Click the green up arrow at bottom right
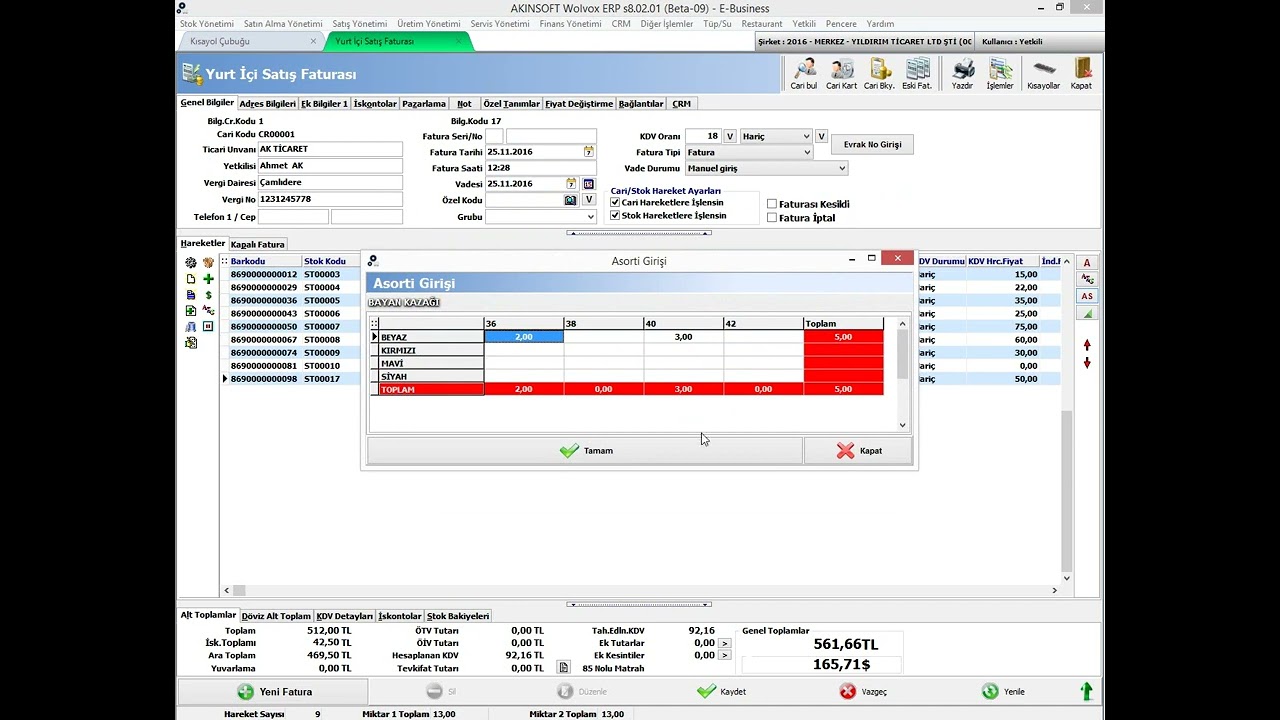 click(x=1086, y=691)
